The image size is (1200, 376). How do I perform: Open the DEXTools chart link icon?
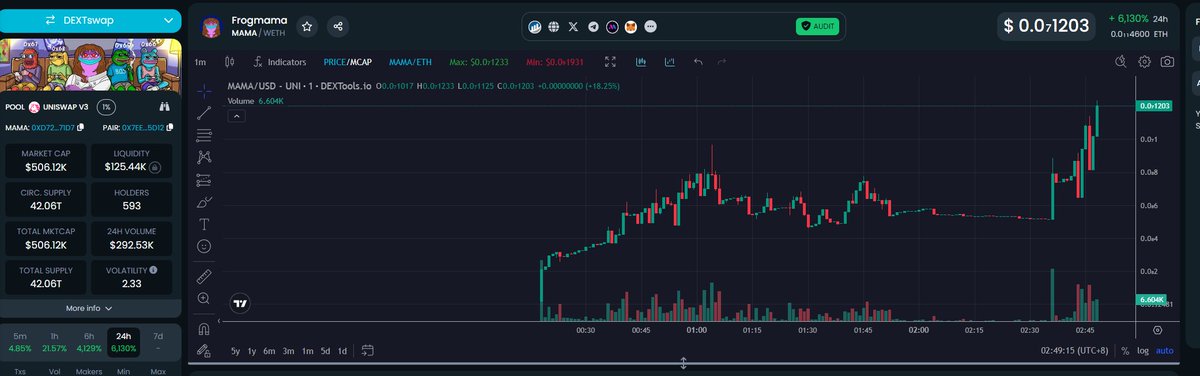pyautogui.click(x=535, y=27)
